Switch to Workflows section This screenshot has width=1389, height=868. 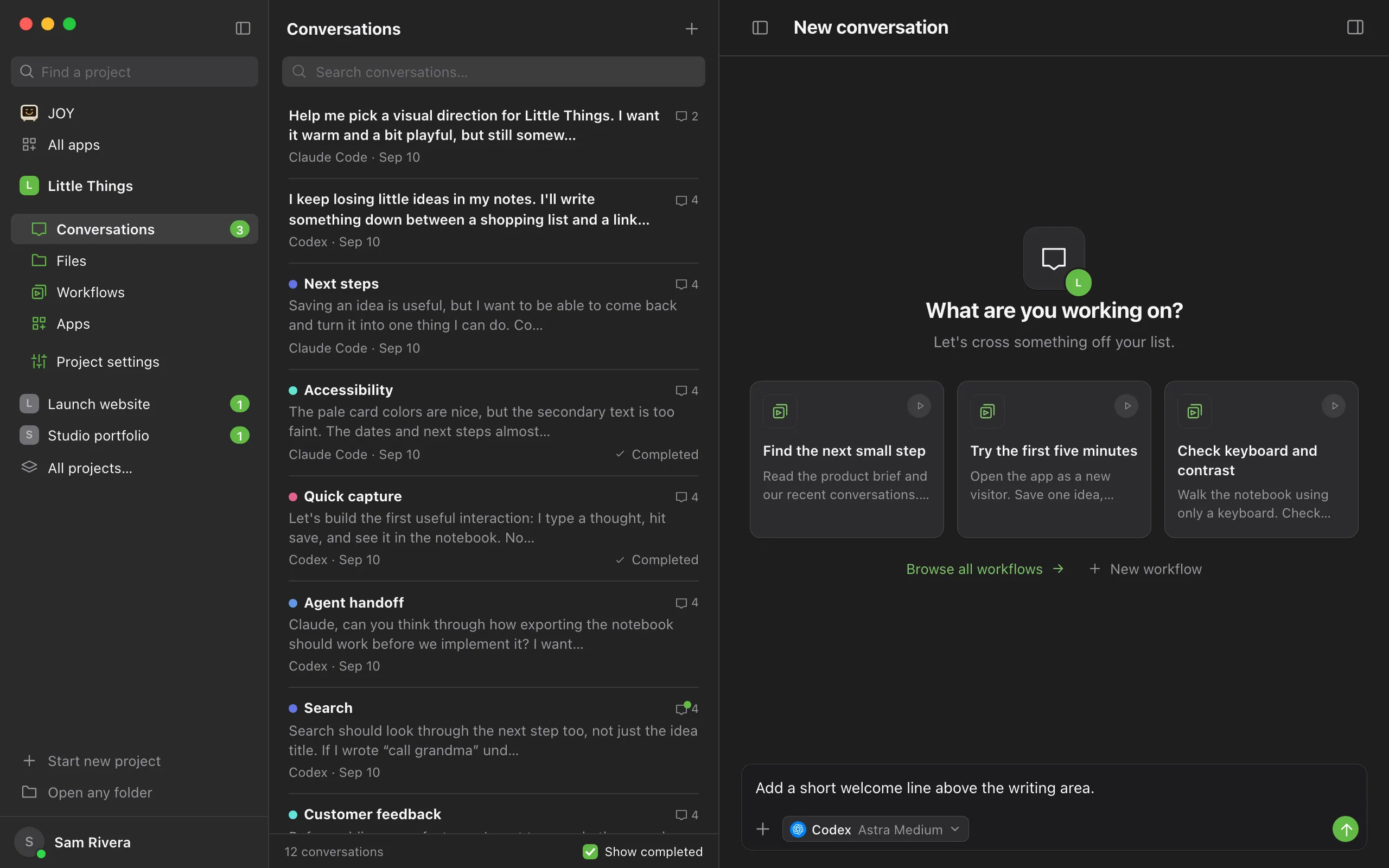(135, 292)
